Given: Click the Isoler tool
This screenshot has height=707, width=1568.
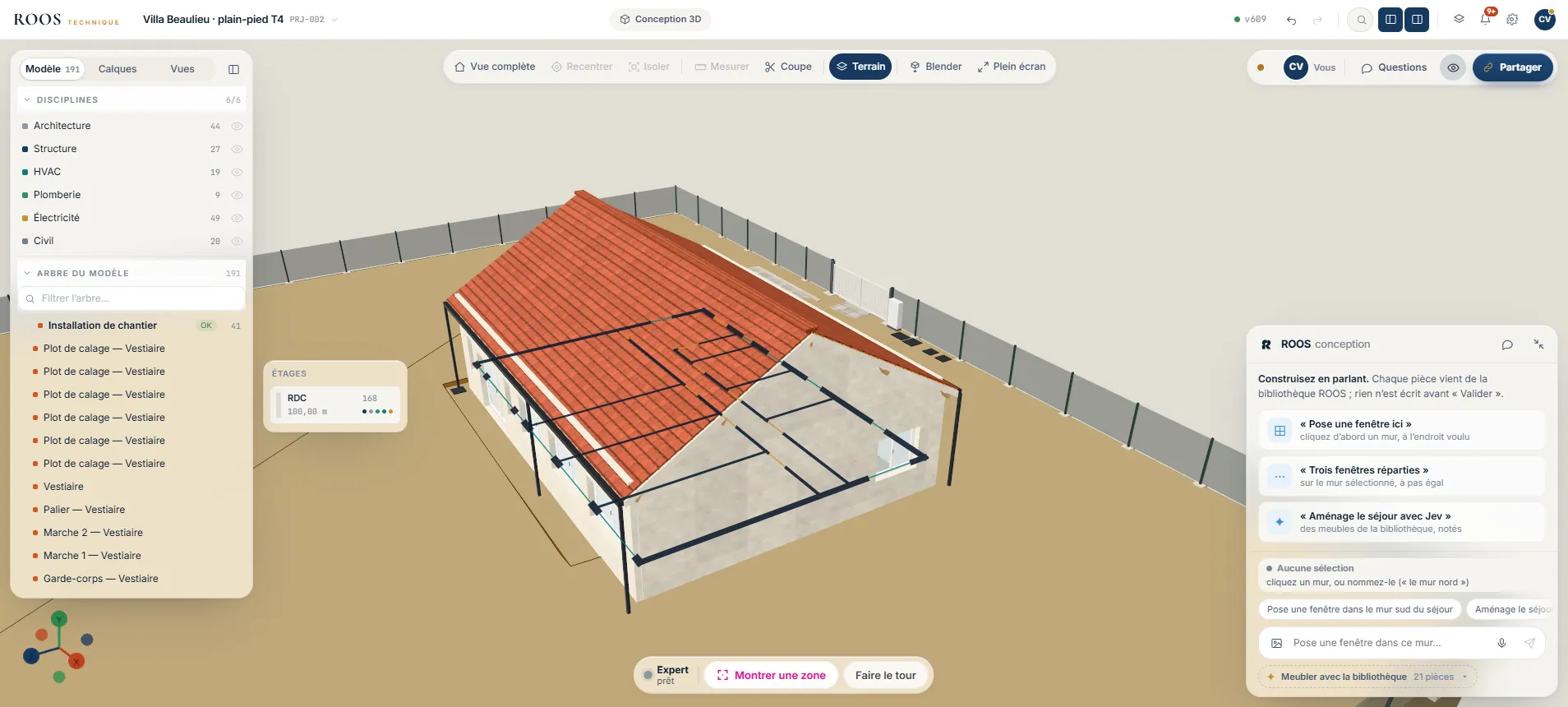Looking at the screenshot, I should [x=648, y=67].
